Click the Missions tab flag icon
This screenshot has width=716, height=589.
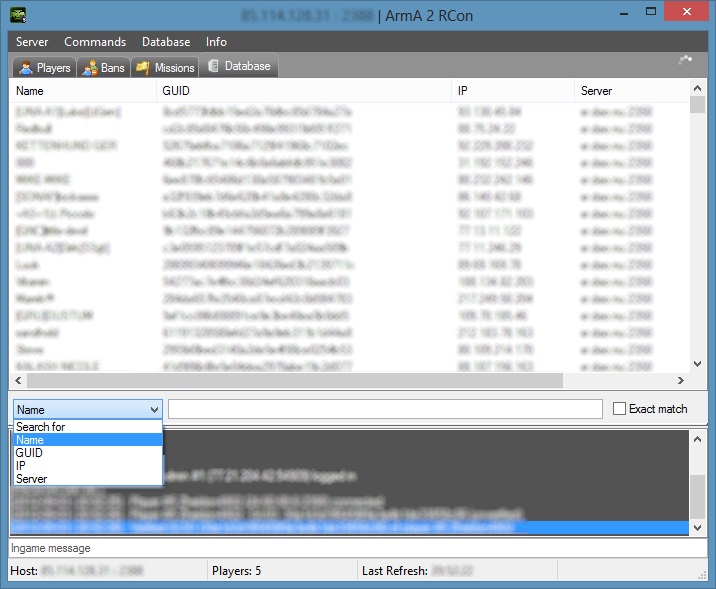(x=143, y=68)
